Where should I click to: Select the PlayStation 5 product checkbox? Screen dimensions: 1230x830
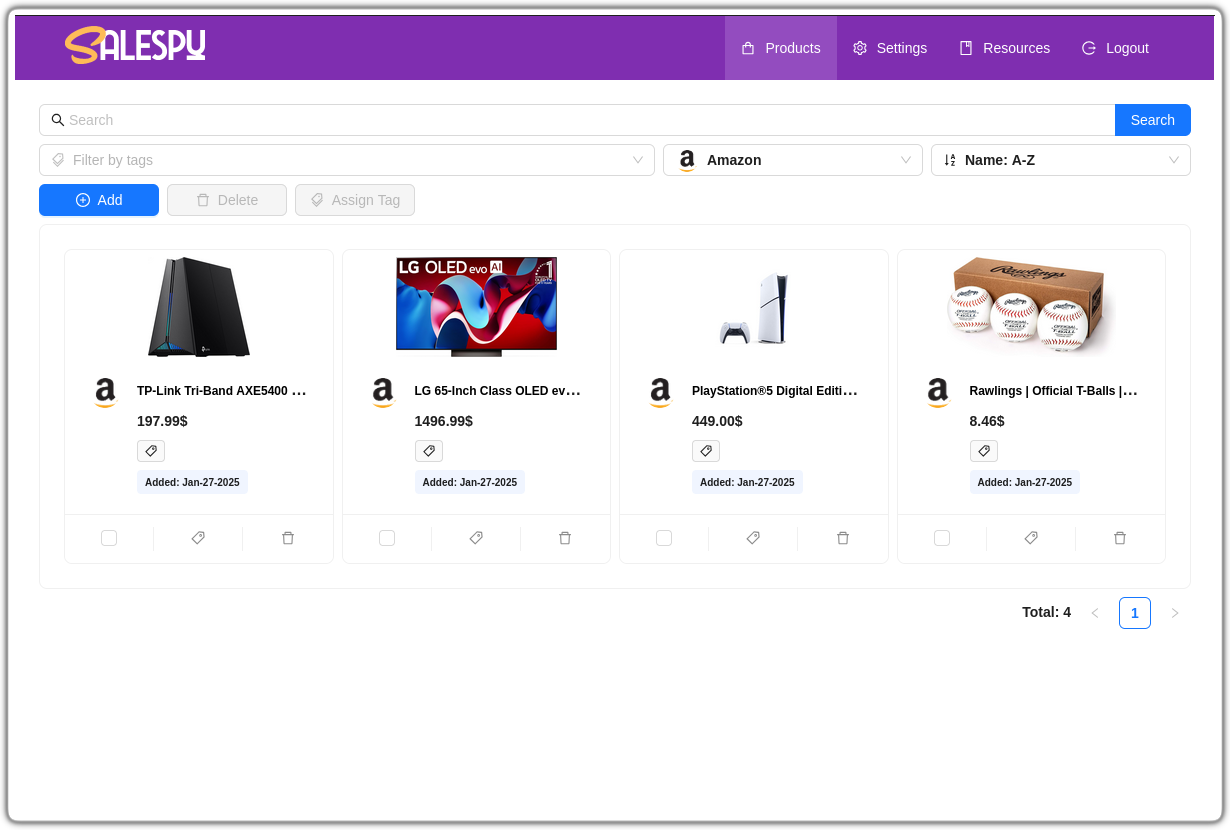[x=664, y=538]
